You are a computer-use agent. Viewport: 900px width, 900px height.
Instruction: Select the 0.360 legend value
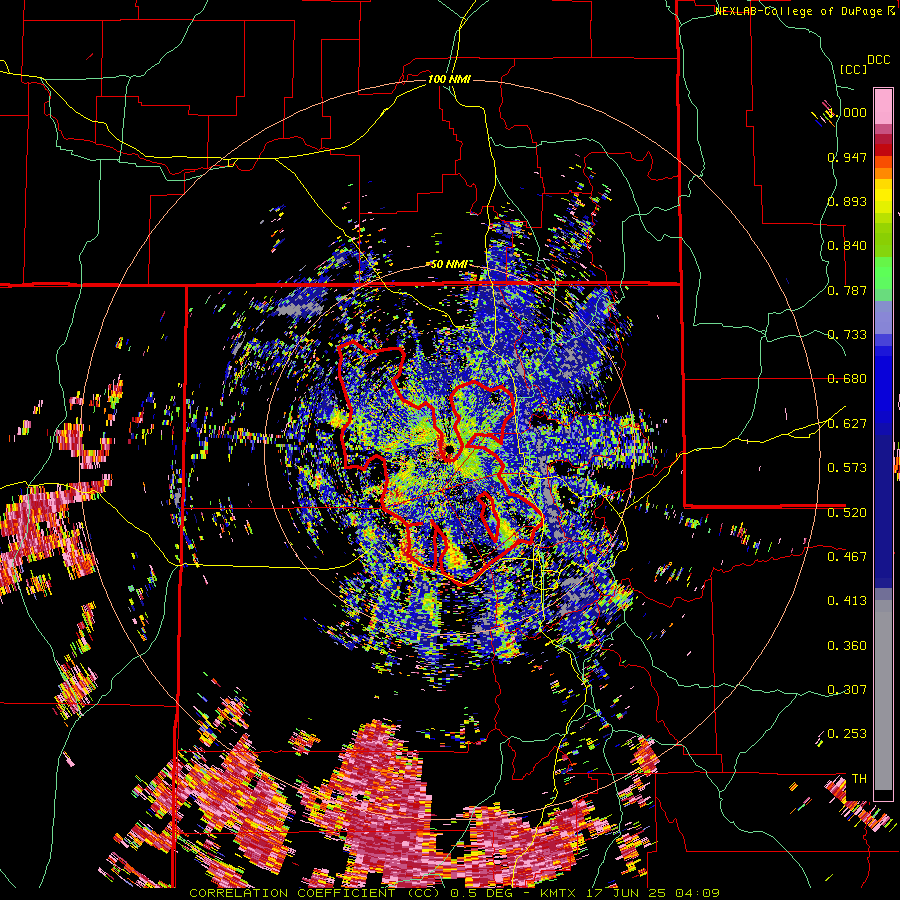point(847,646)
